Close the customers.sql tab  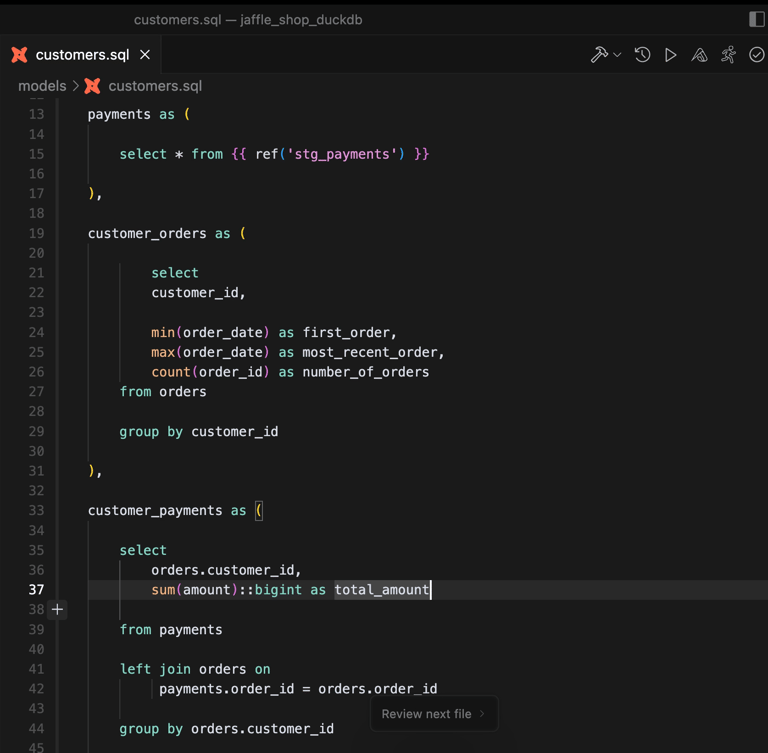point(145,54)
